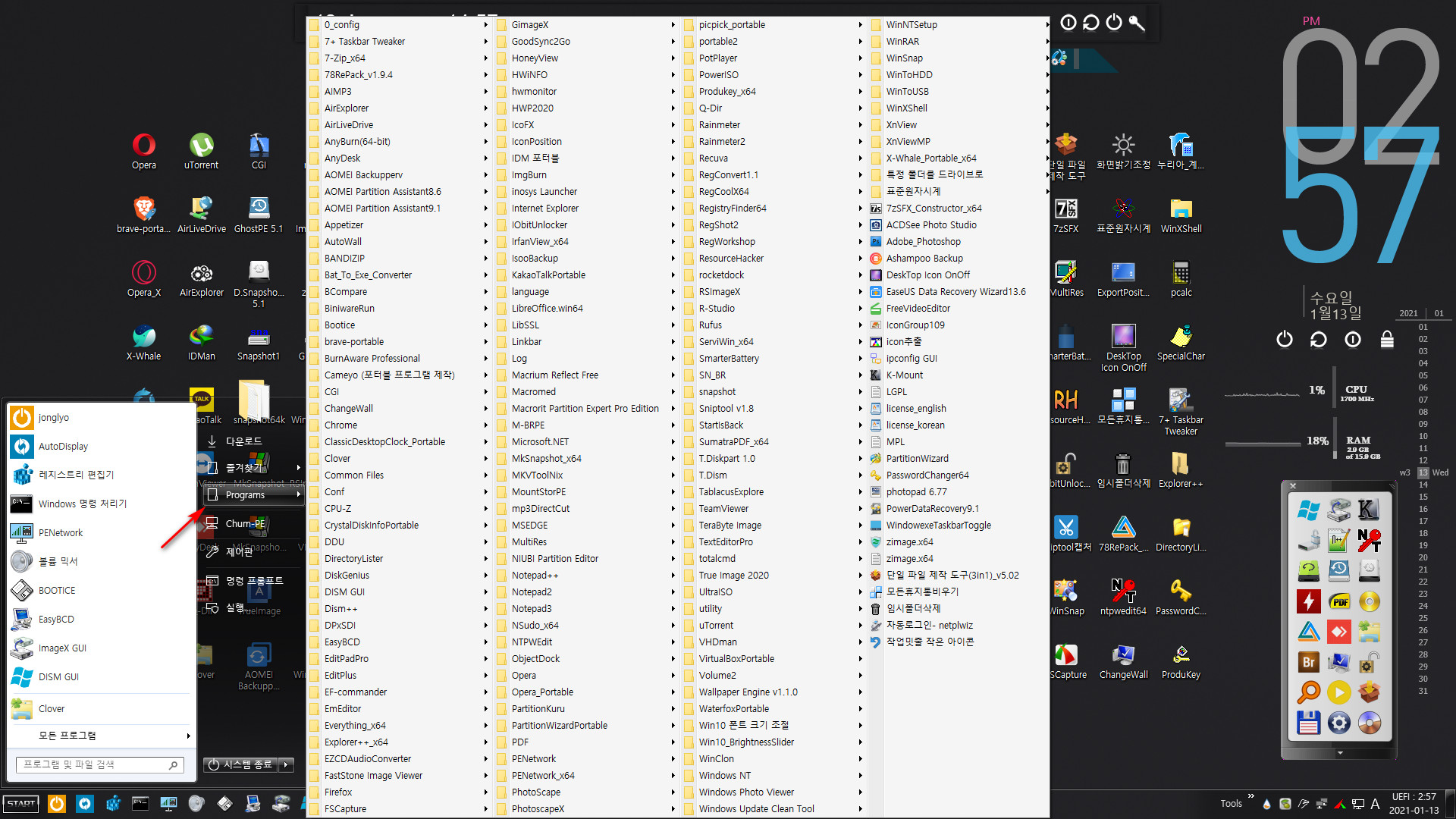This screenshot has width=1456, height=819.
Task: Open the Opera_X desktop icon
Action: pos(144,278)
